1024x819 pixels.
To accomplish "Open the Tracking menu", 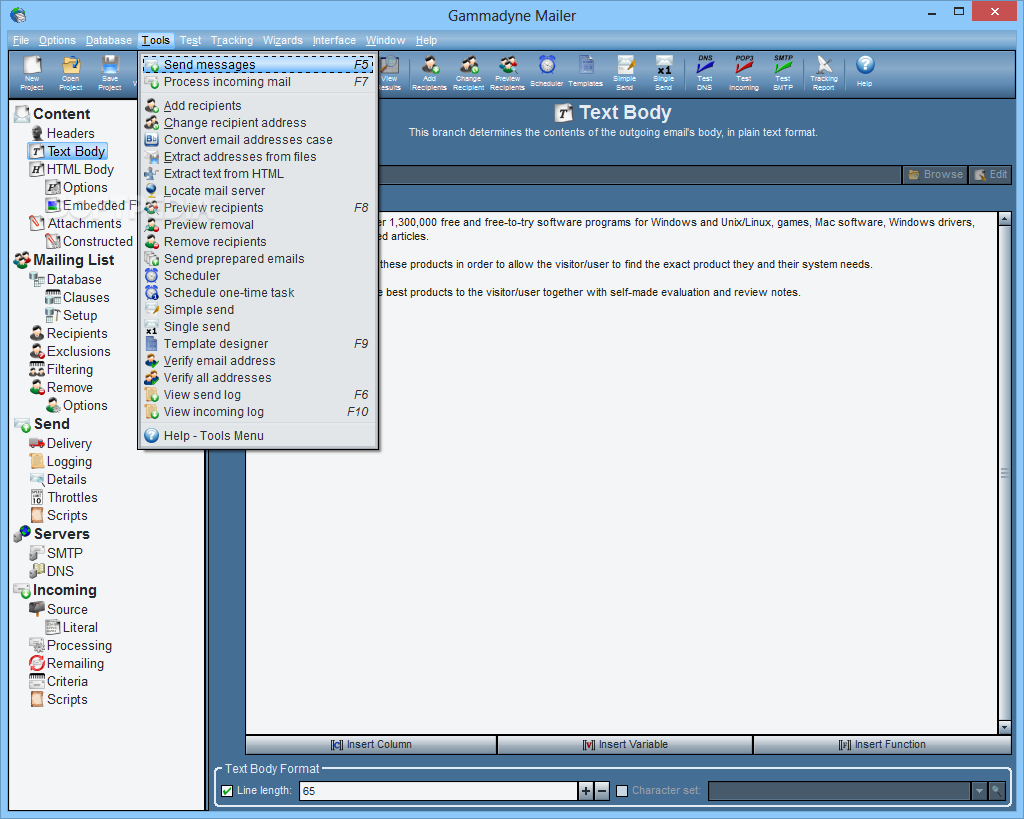I will click(232, 40).
